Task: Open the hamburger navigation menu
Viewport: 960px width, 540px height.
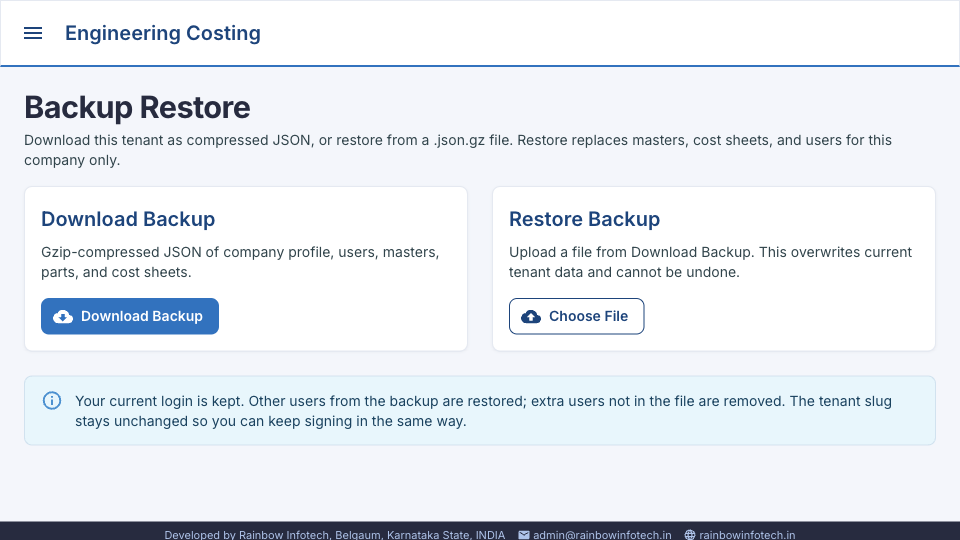Action: [x=33, y=33]
